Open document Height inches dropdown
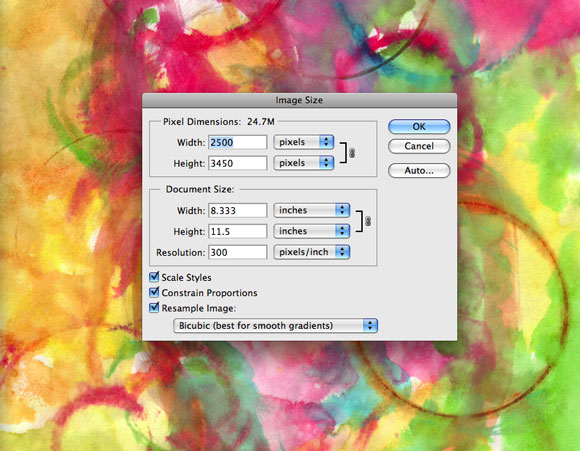The width and height of the screenshot is (580, 451). pos(311,231)
